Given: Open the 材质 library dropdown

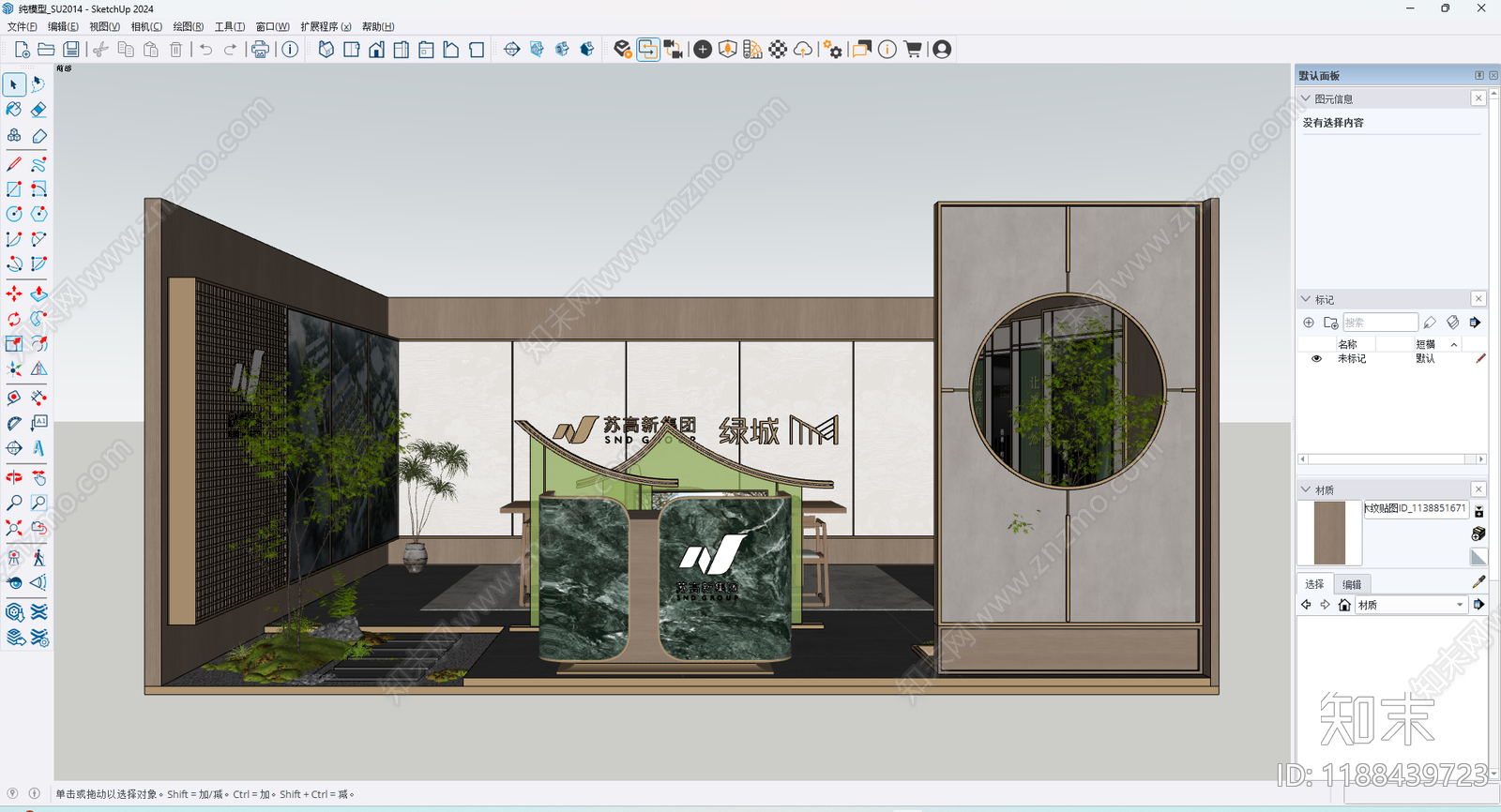Looking at the screenshot, I should (1411, 605).
